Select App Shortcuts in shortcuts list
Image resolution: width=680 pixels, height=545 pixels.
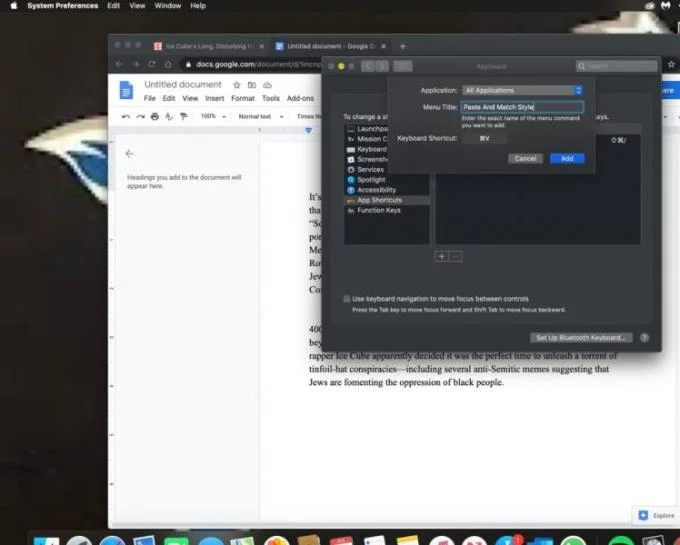coord(387,200)
